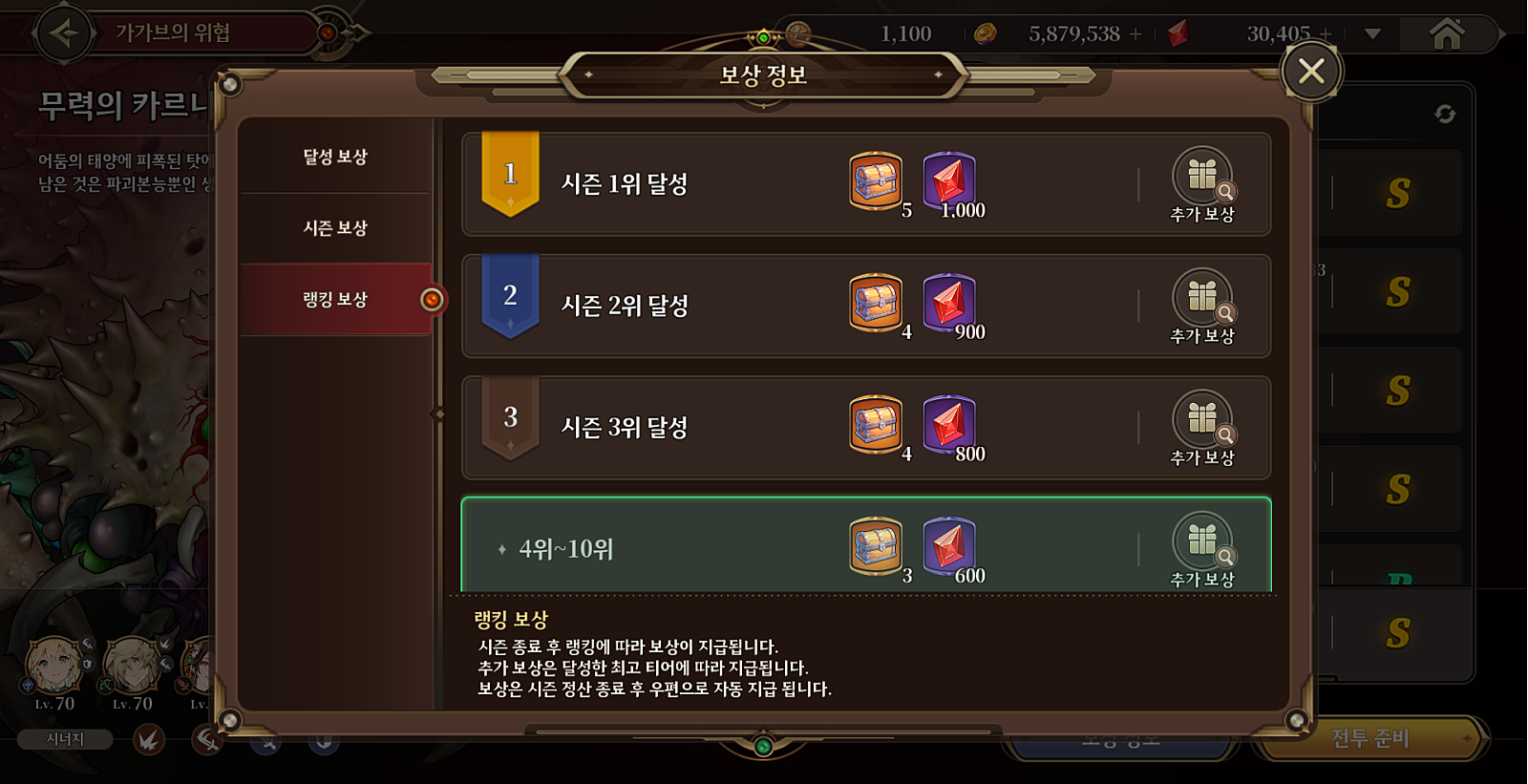The width and height of the screenshot is (1528, 784).
Task: Select the 4위~10위 ranking row
Action: (866, 544)
